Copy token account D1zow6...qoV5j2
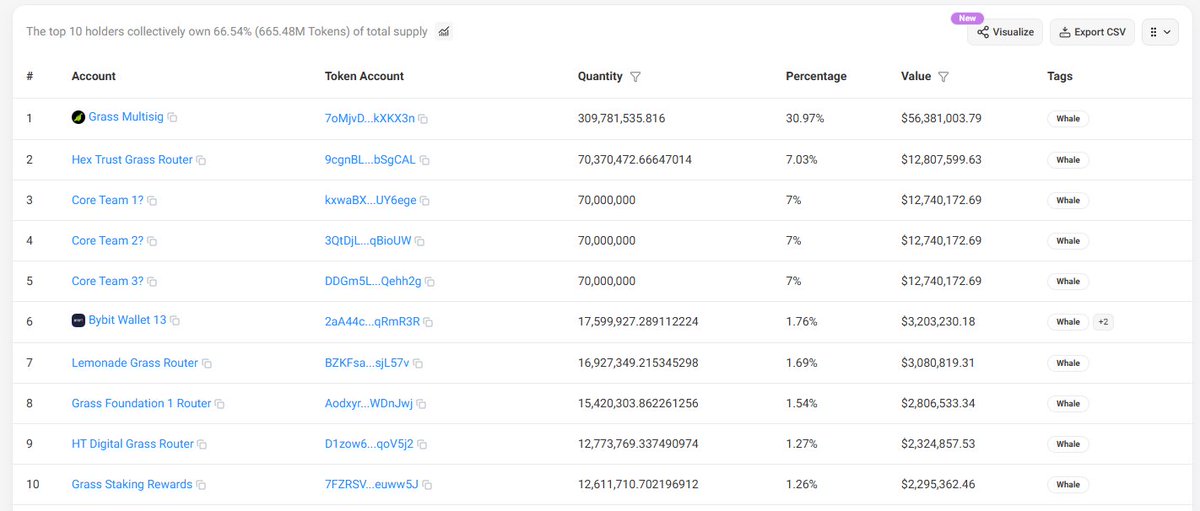The image size is (1200, 511). coord(422,444)
